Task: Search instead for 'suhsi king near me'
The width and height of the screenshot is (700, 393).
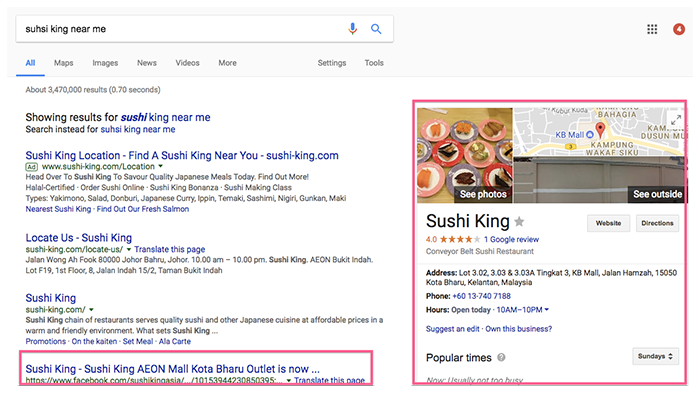Action: click(x=138, y=130)
